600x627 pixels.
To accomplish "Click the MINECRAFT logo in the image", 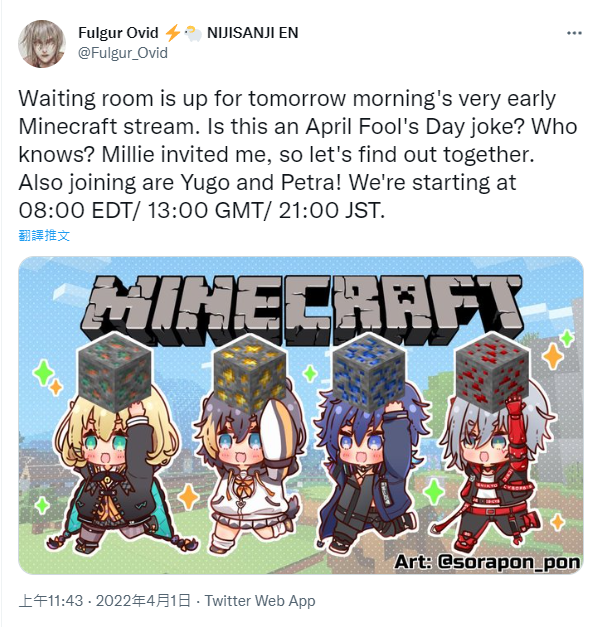I will (x=302, y=308).
